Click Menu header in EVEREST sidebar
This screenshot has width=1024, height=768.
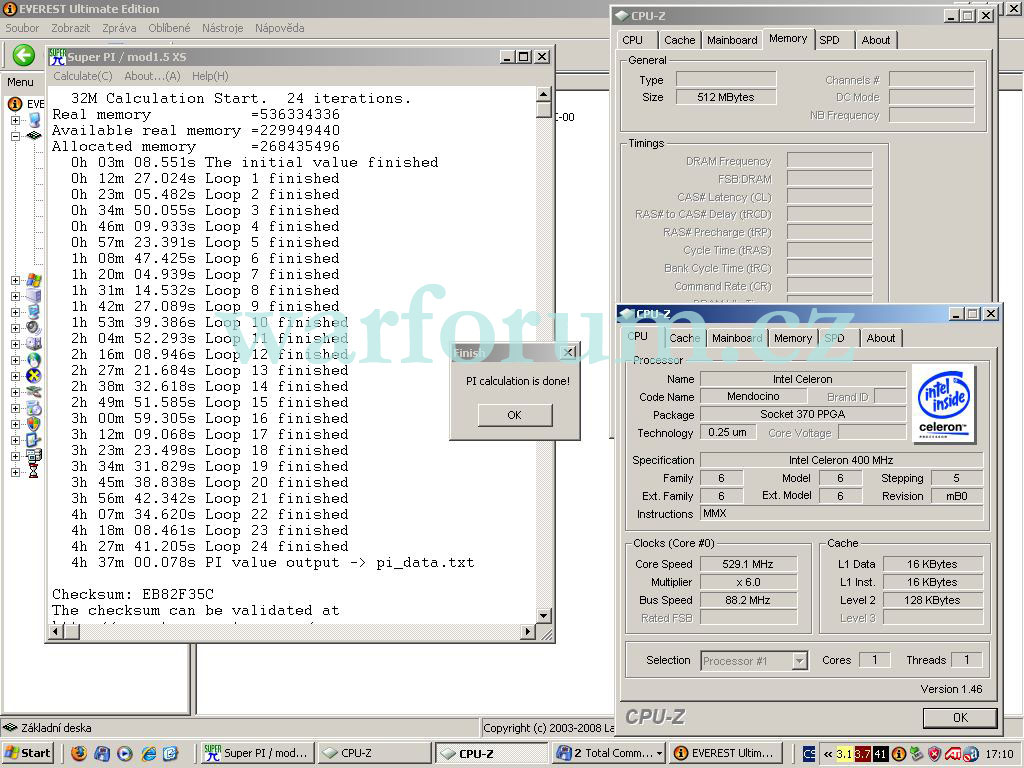pos(20,82)
